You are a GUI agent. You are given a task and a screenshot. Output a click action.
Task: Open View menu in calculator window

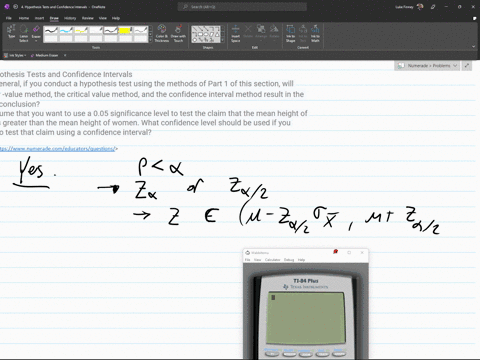point(257,260)
